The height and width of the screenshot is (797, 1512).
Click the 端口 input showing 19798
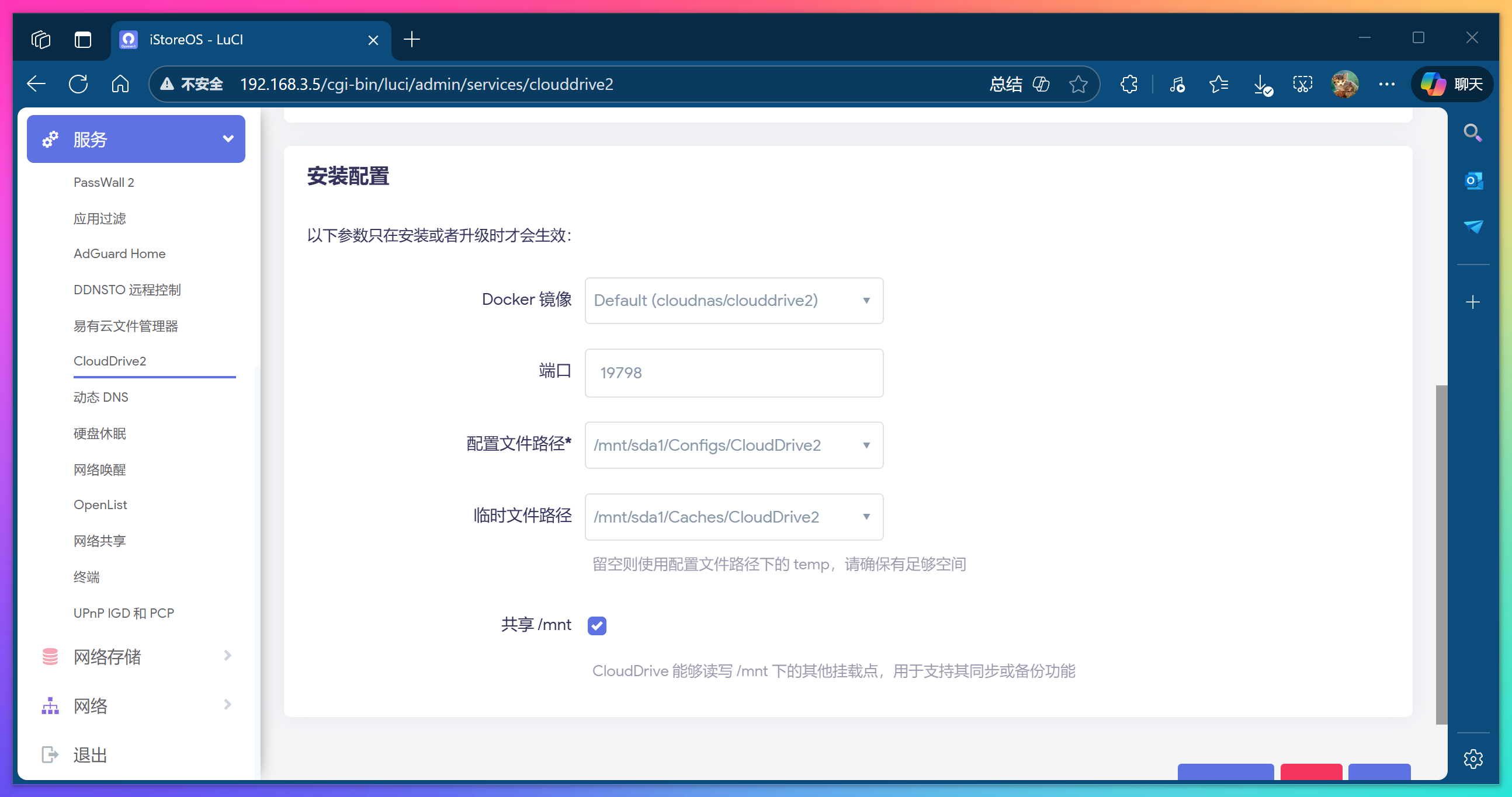(733, 373)
